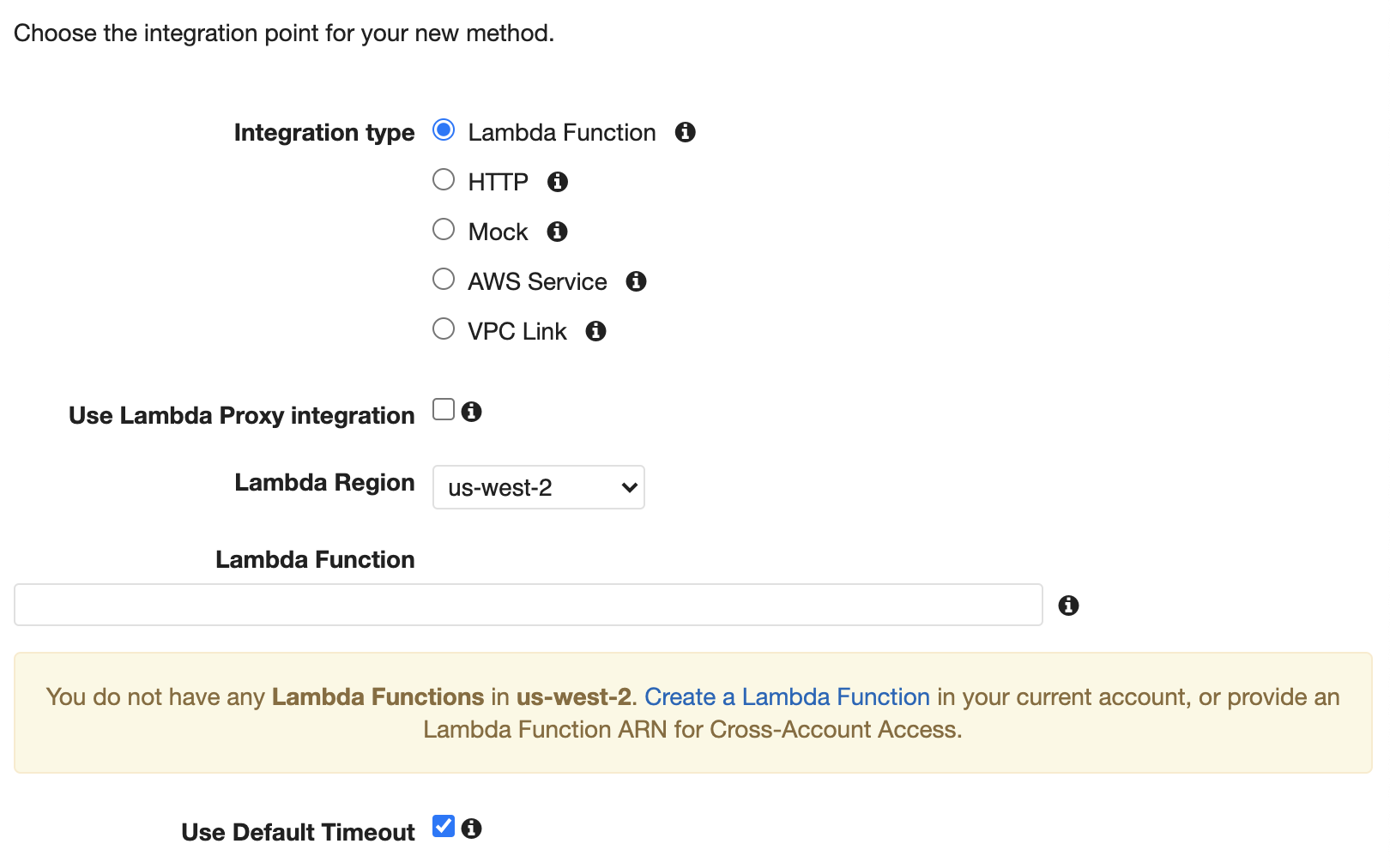Open the Create a Lambda Function link
Image resolution: width=1390 pixels, height=868 pixels.
(x=787, y=696)
